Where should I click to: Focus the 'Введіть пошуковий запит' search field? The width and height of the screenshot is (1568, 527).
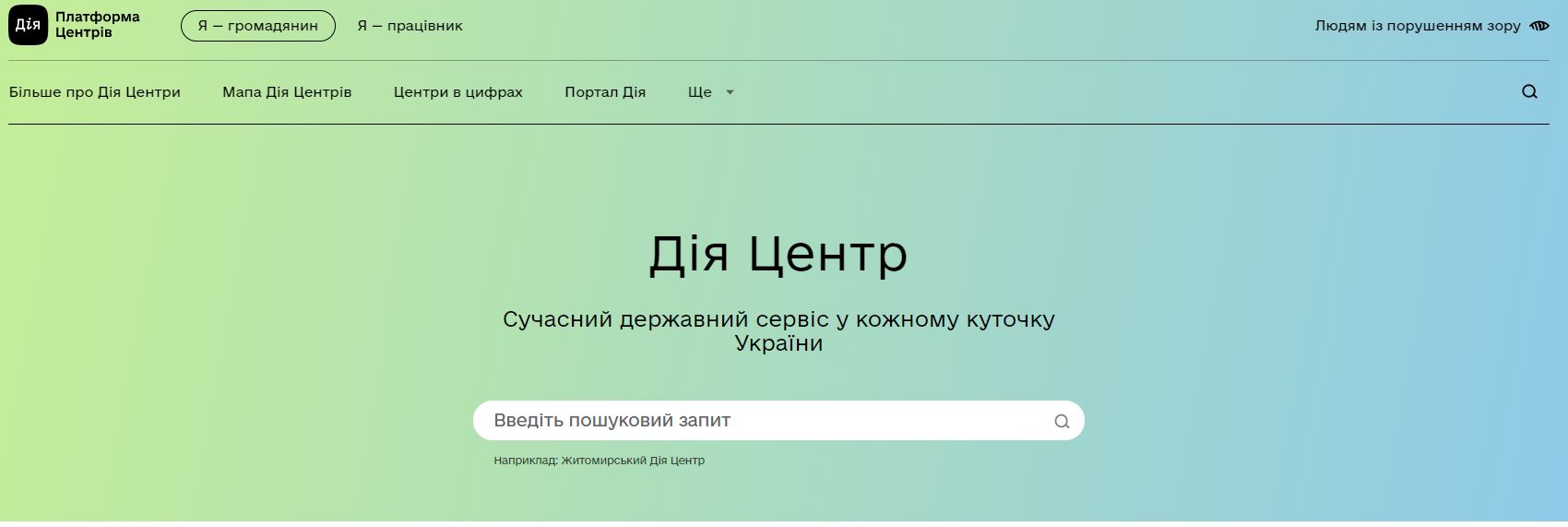(778, 421)
